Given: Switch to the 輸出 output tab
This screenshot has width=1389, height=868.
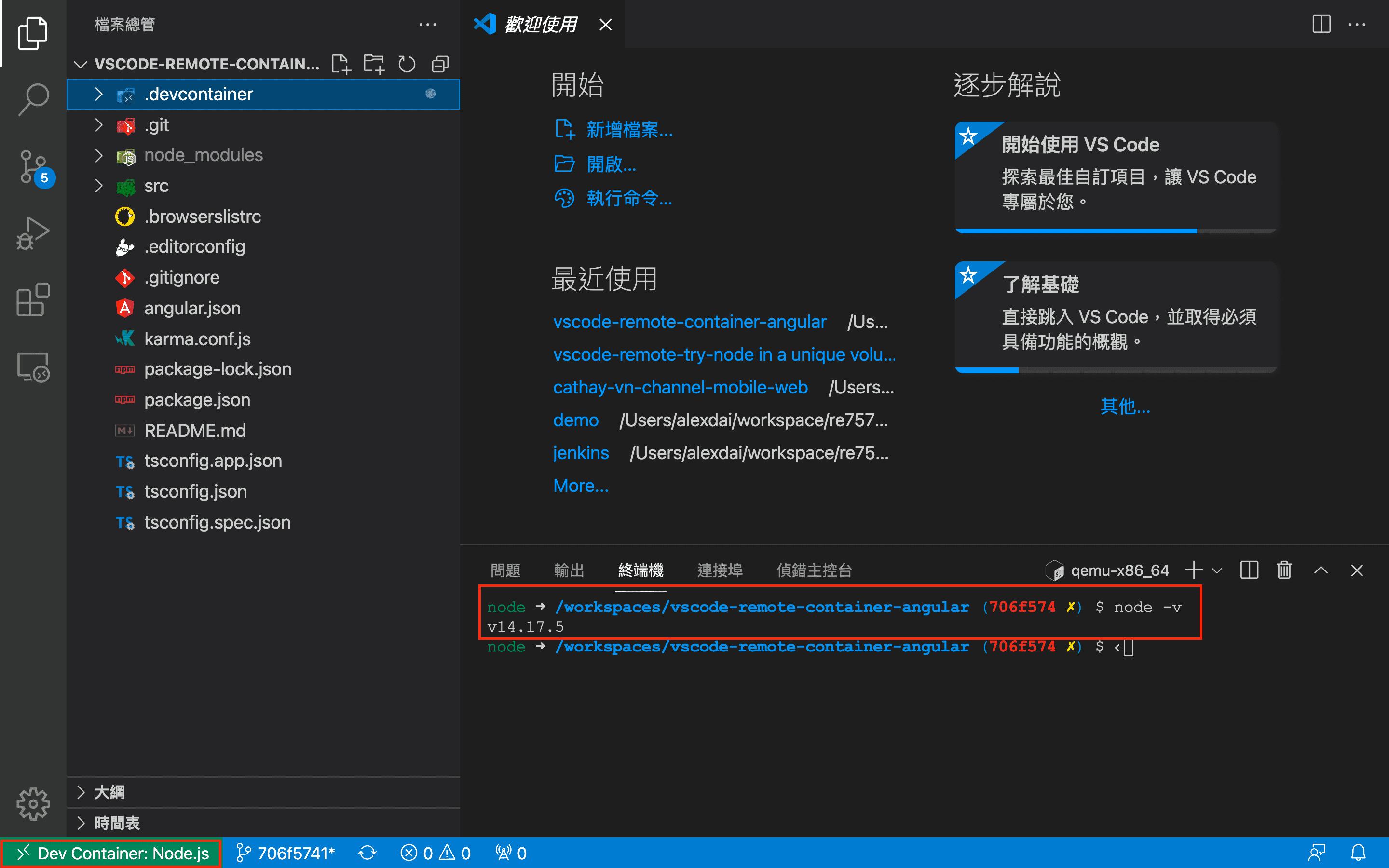Looking at the screenshot, I should click(x=570, y=570).
